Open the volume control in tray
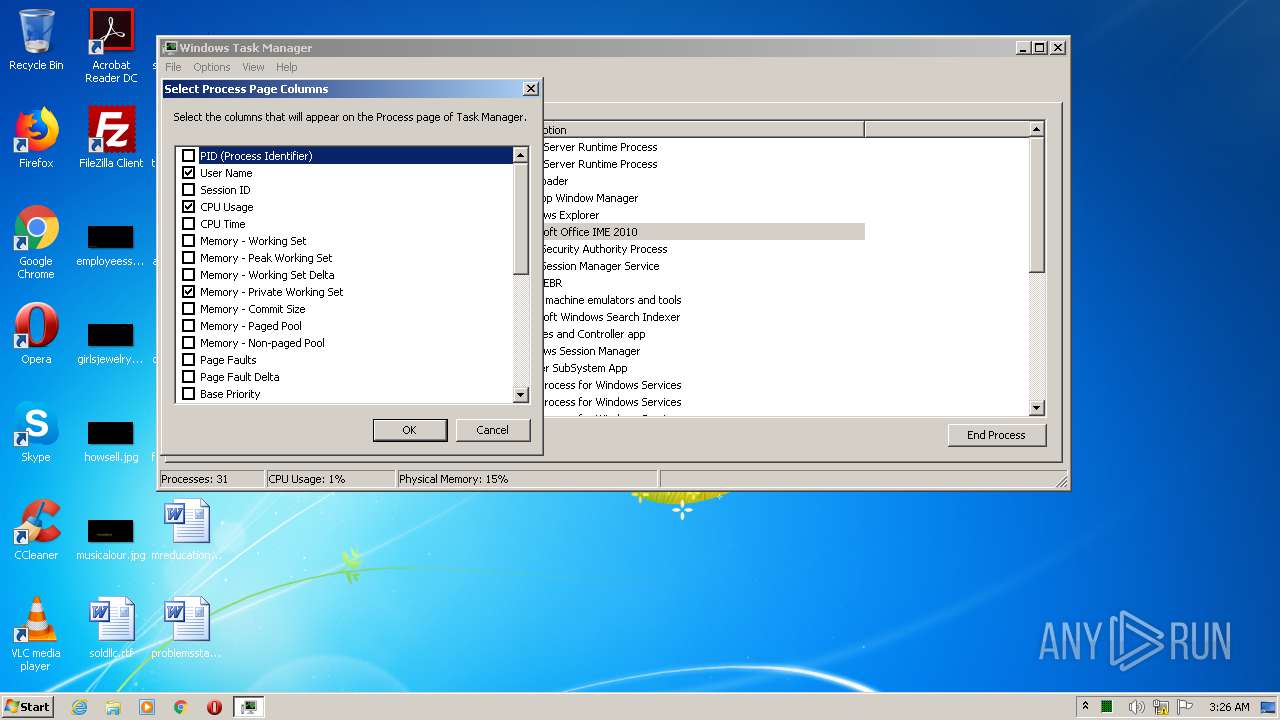The image size is (1280, 720). (x=1137, y=707)
